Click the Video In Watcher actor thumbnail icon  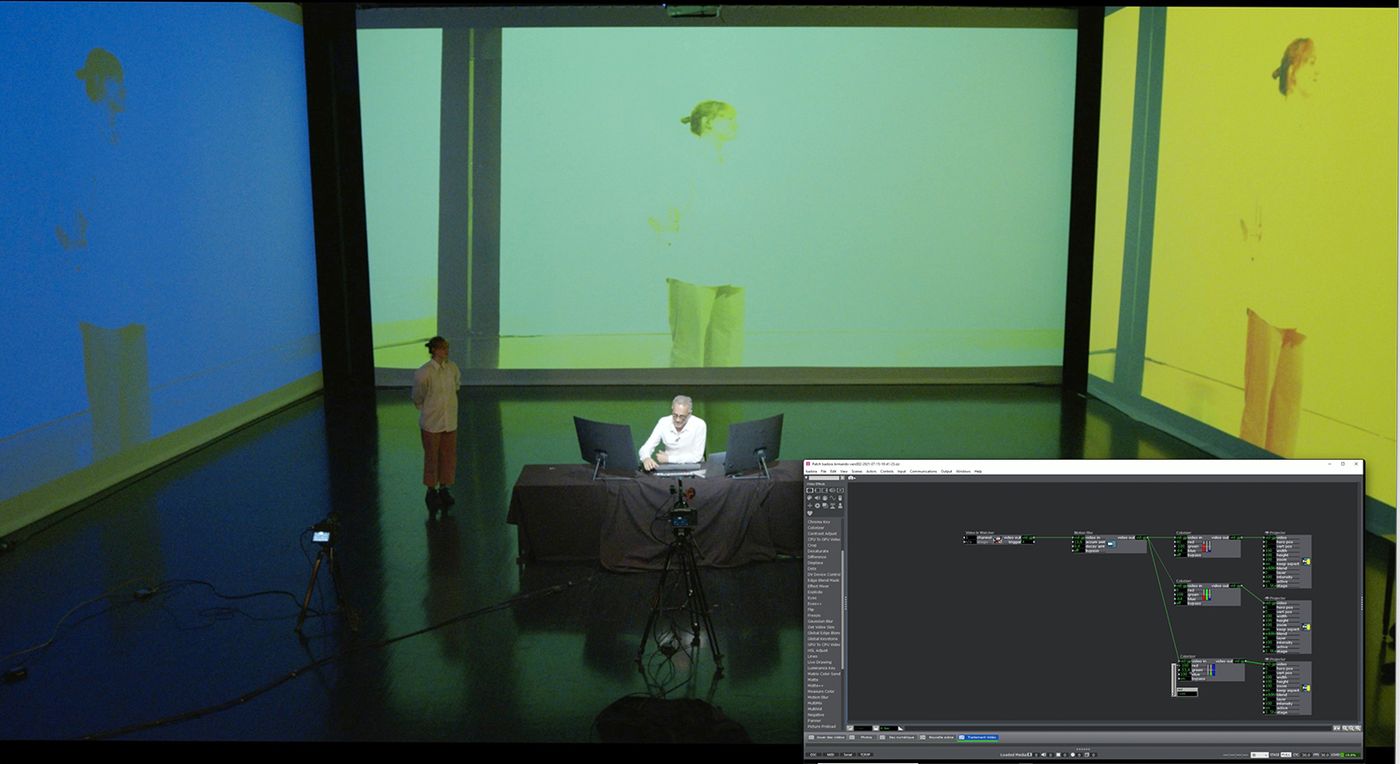[x=997, y=540]
